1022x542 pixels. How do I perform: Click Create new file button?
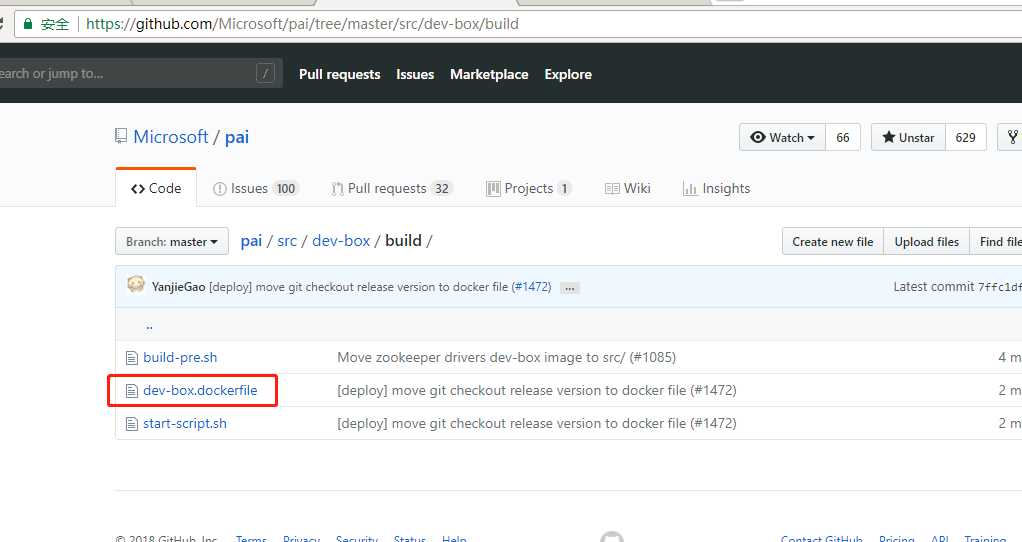832,242
